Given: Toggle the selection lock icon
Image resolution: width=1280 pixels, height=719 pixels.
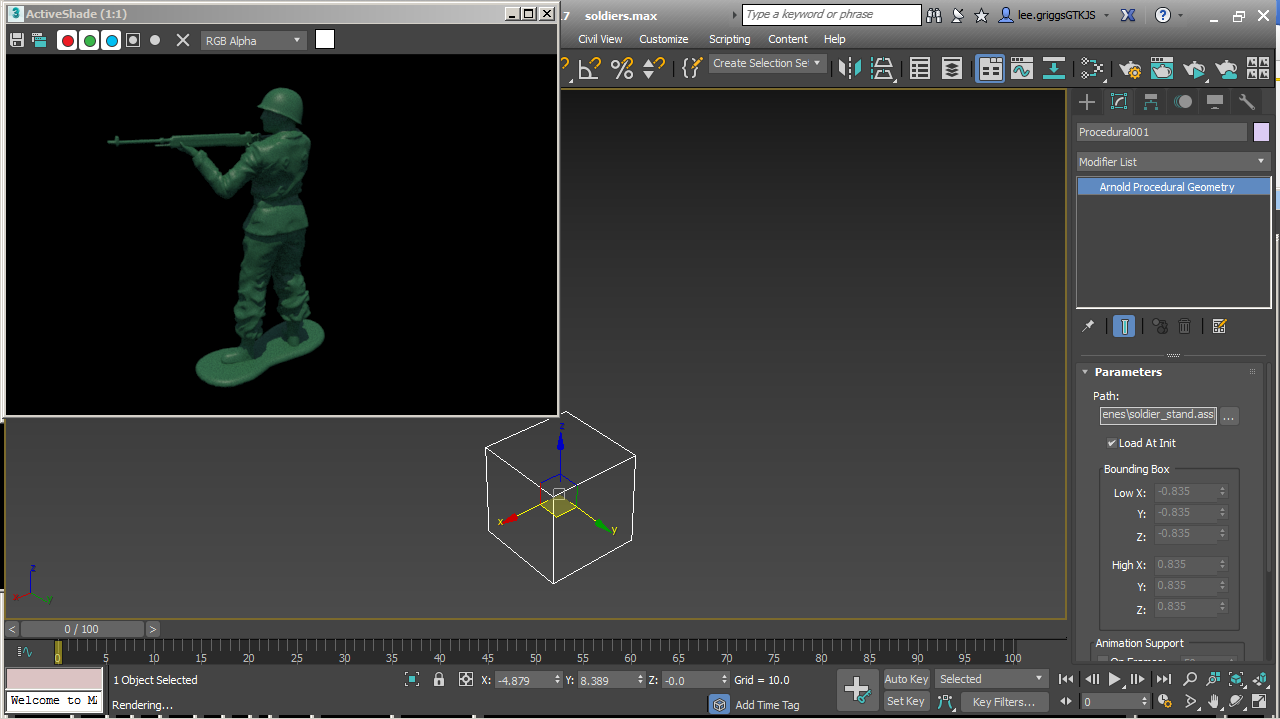Looking at the screenshot, I should [438, 679].
